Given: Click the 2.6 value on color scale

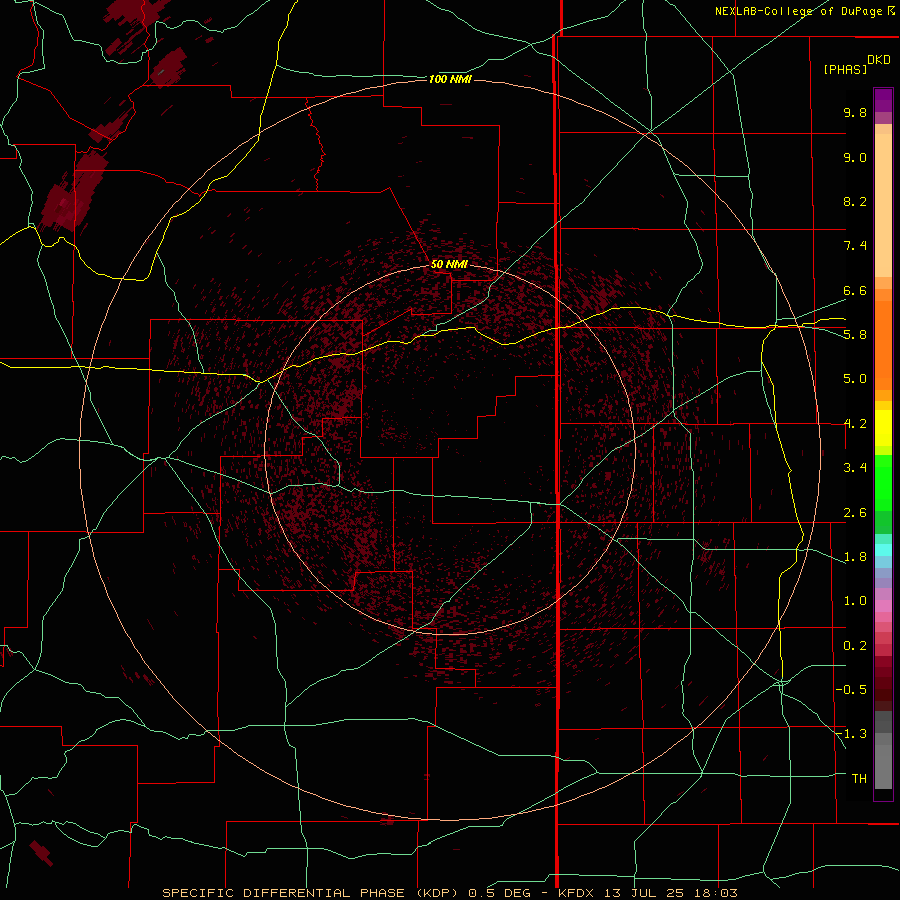Looking at the screenshot, I should coord(855,513).
